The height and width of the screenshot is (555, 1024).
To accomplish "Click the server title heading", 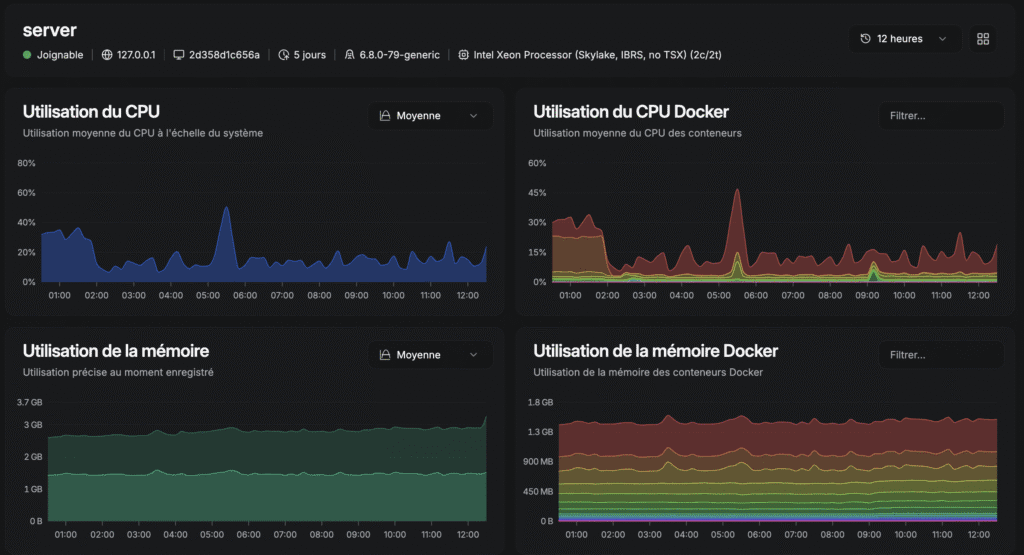I will pos(50,31).
